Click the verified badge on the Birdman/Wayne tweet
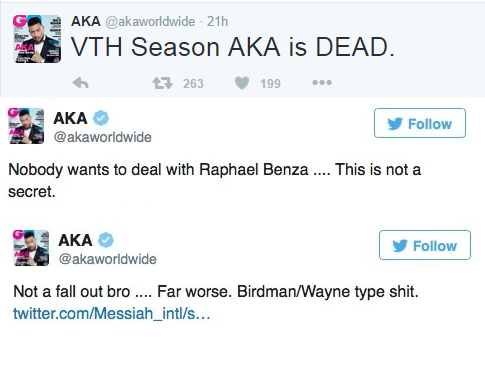 click(x=106, y=240)
